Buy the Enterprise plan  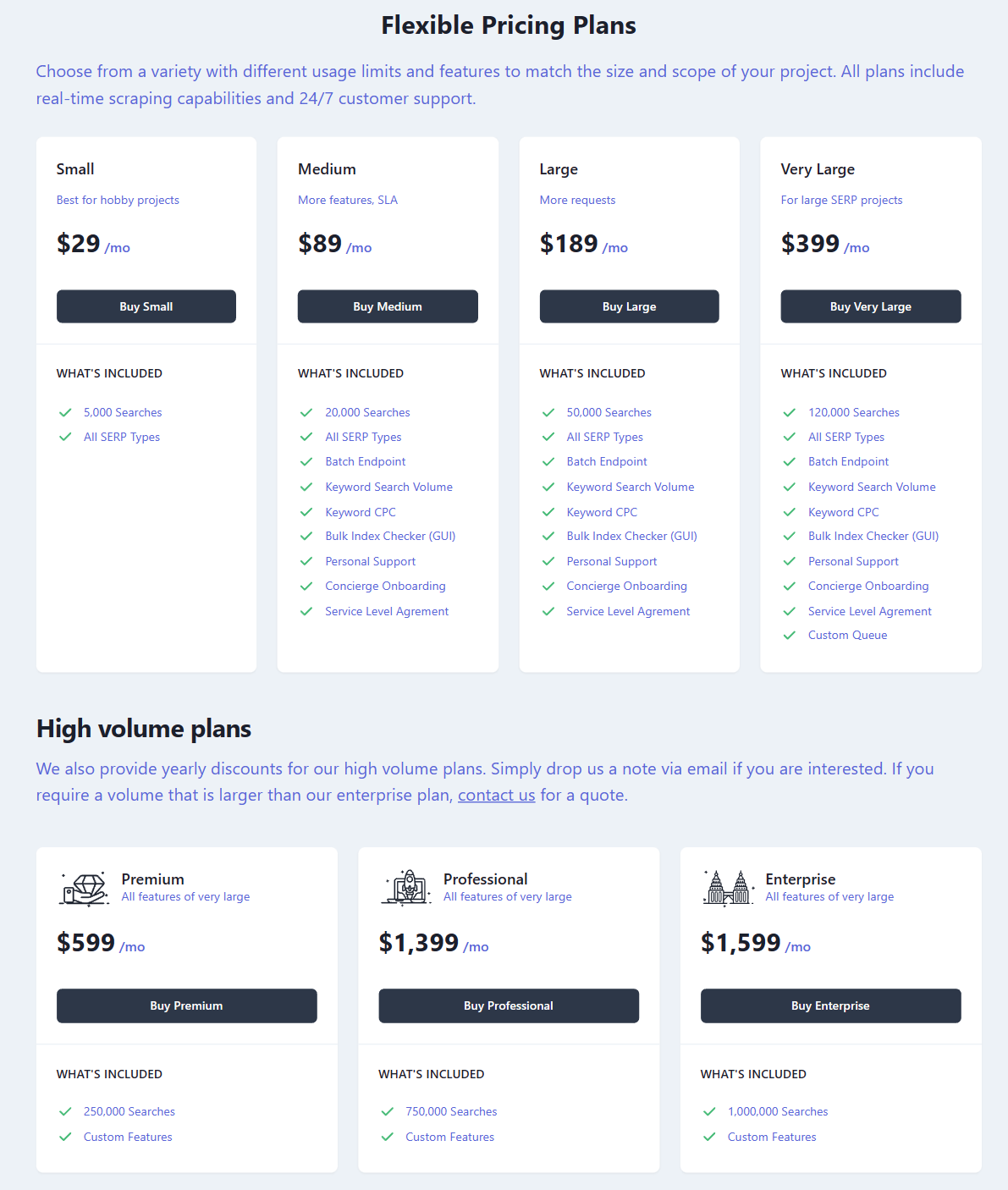pyautogui.click(x=831, y=1005)
